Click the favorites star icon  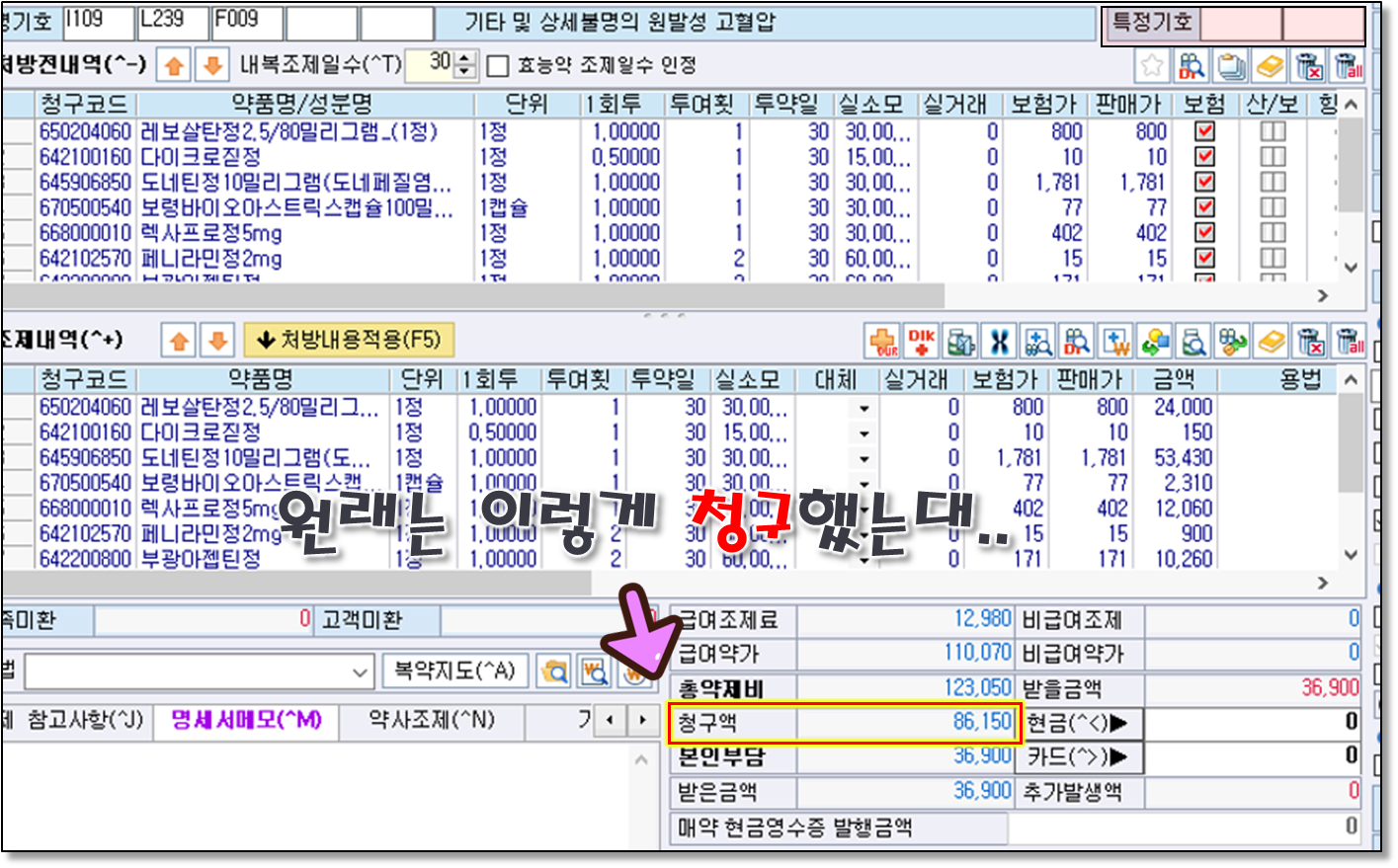1151,66
